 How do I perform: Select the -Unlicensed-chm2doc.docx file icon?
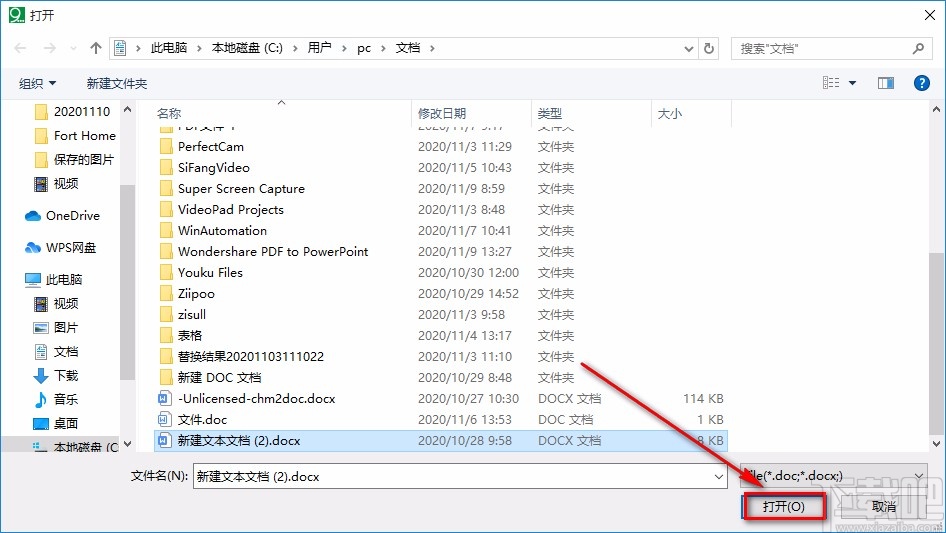point(165,398)
